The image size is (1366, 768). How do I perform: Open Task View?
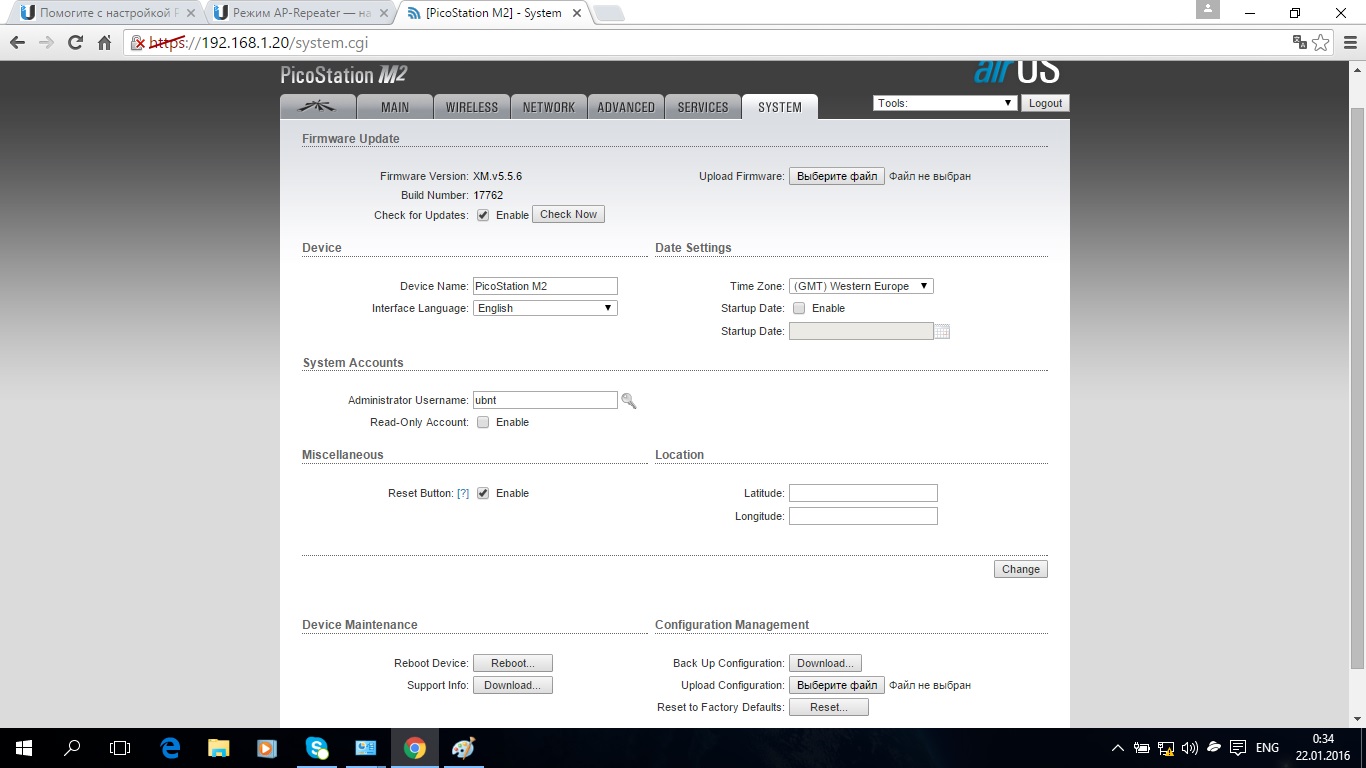120,747
